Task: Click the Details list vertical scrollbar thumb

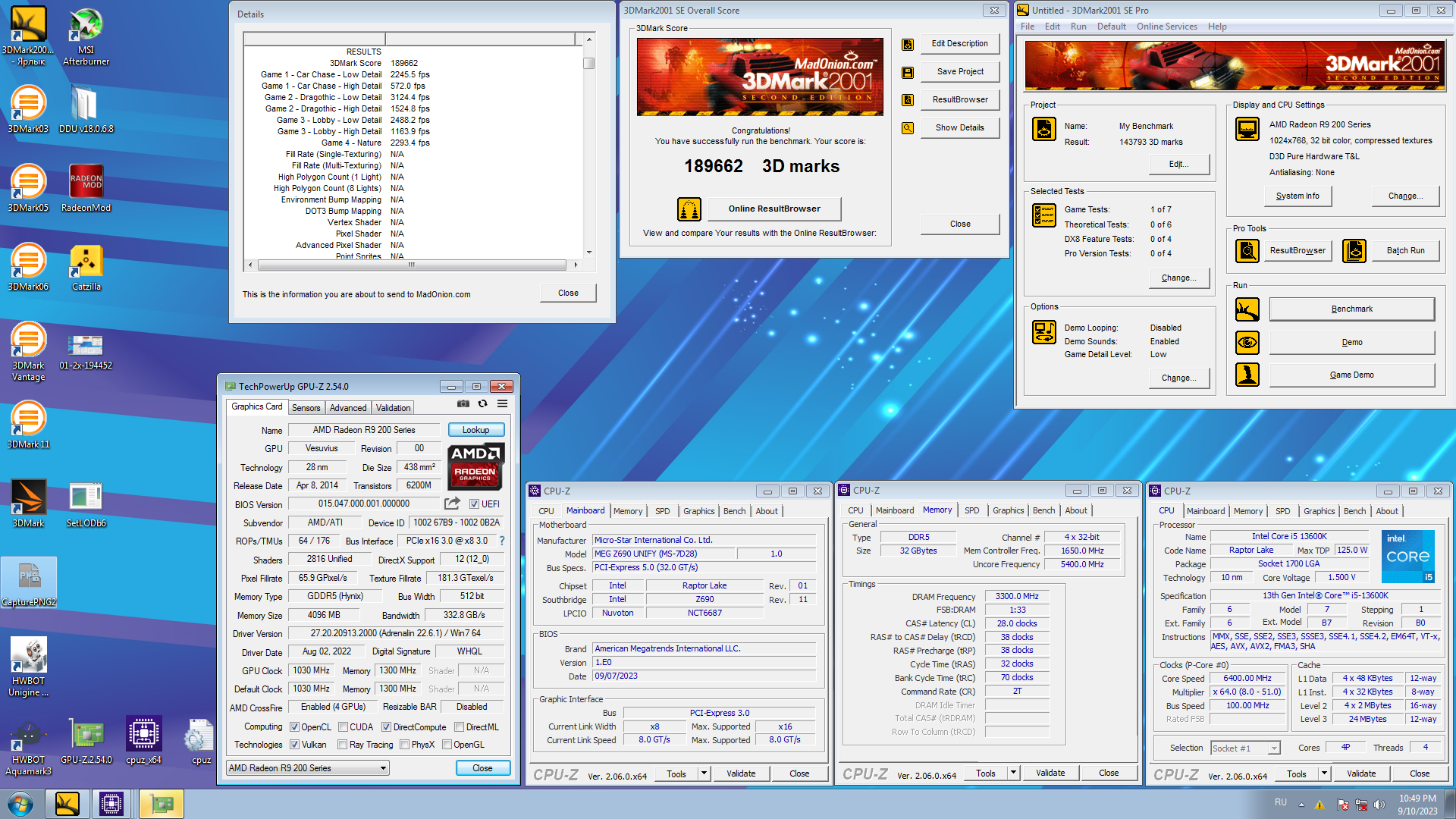Action: tap(588, 64)
